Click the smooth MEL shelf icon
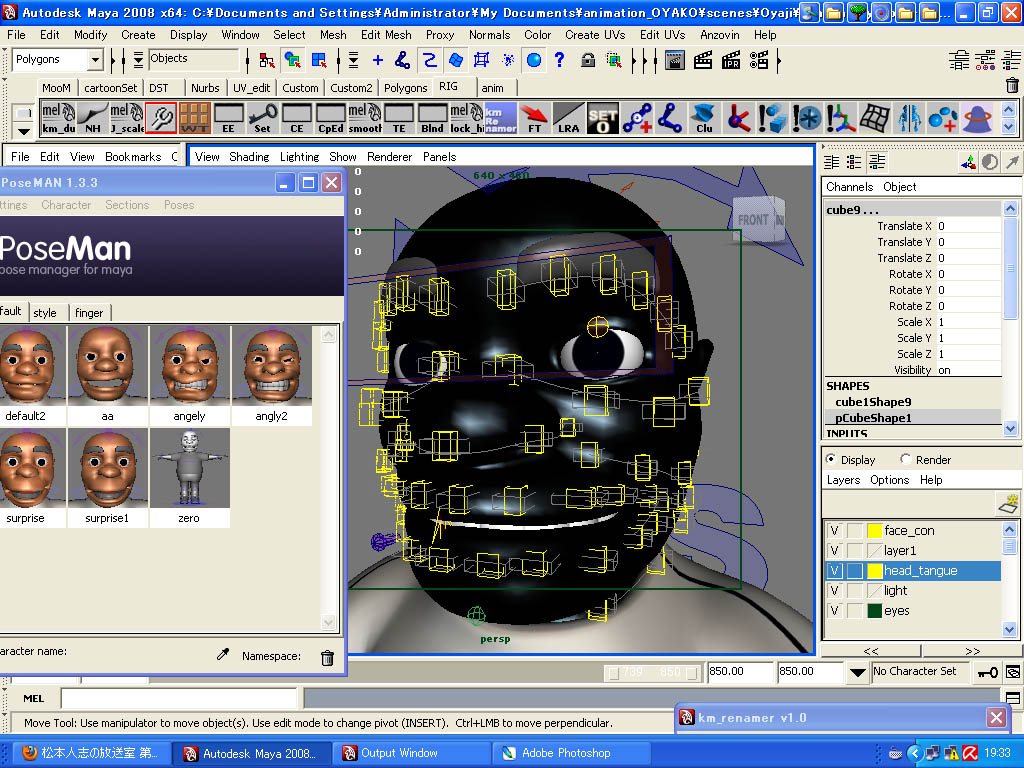Screen dimensions: 1024x768 pos(364,118)
